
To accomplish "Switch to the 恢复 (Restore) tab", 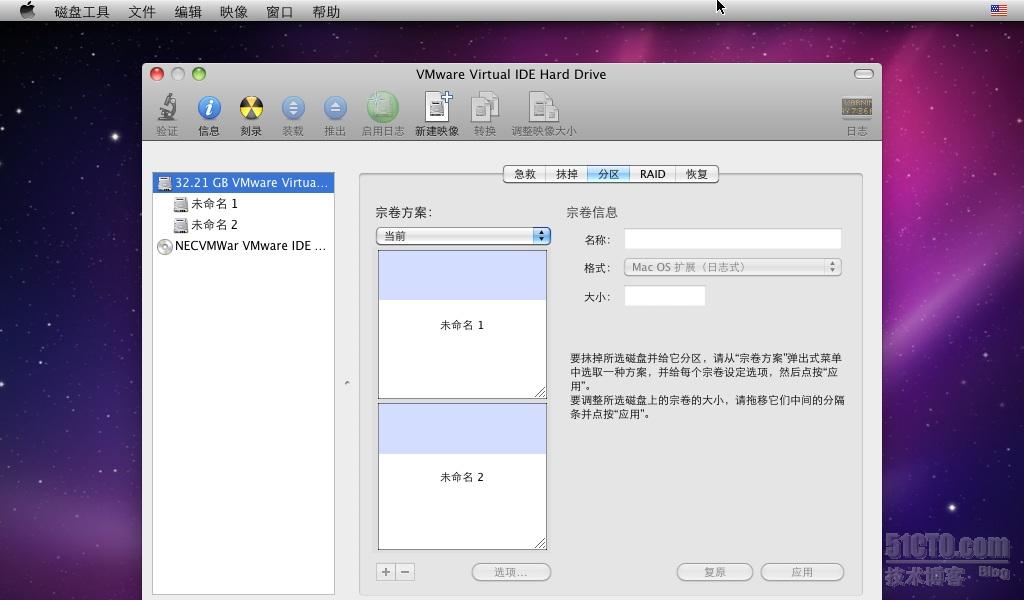I will point(697,174).
